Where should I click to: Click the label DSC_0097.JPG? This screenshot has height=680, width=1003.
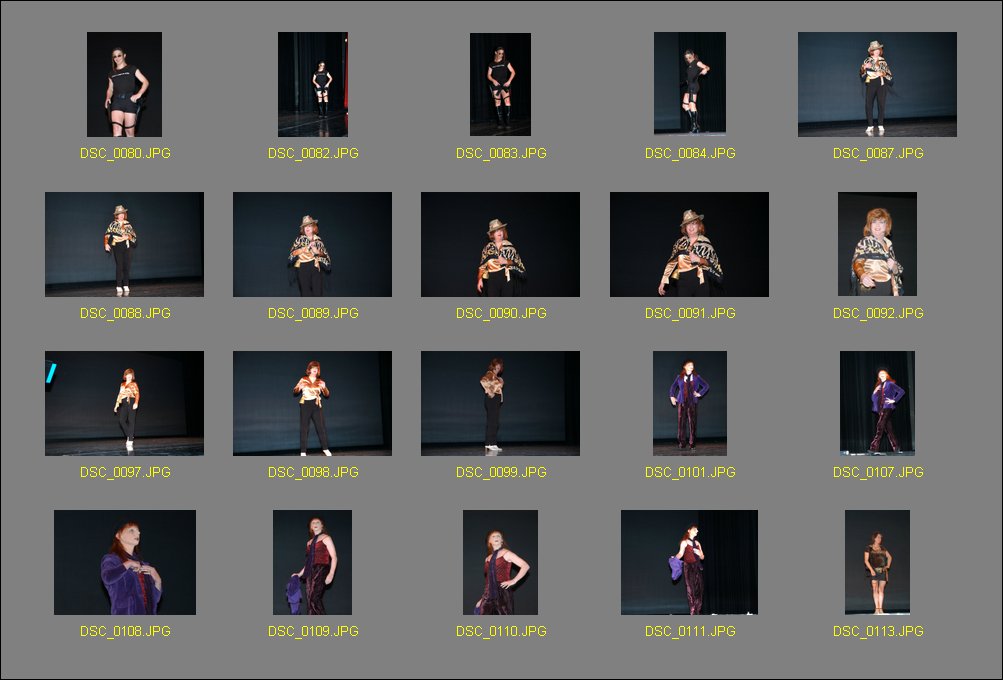click(125, 472)
